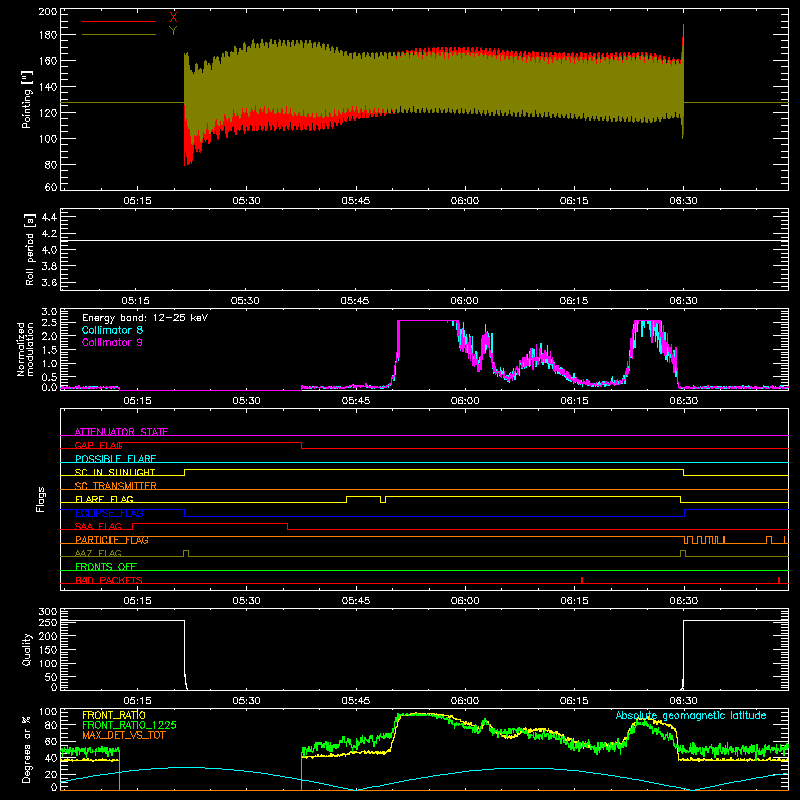The height and width of the screenshot is (800, 800).
Task: Click the 80 tick on Pointing axis
Action: point(51,165)
